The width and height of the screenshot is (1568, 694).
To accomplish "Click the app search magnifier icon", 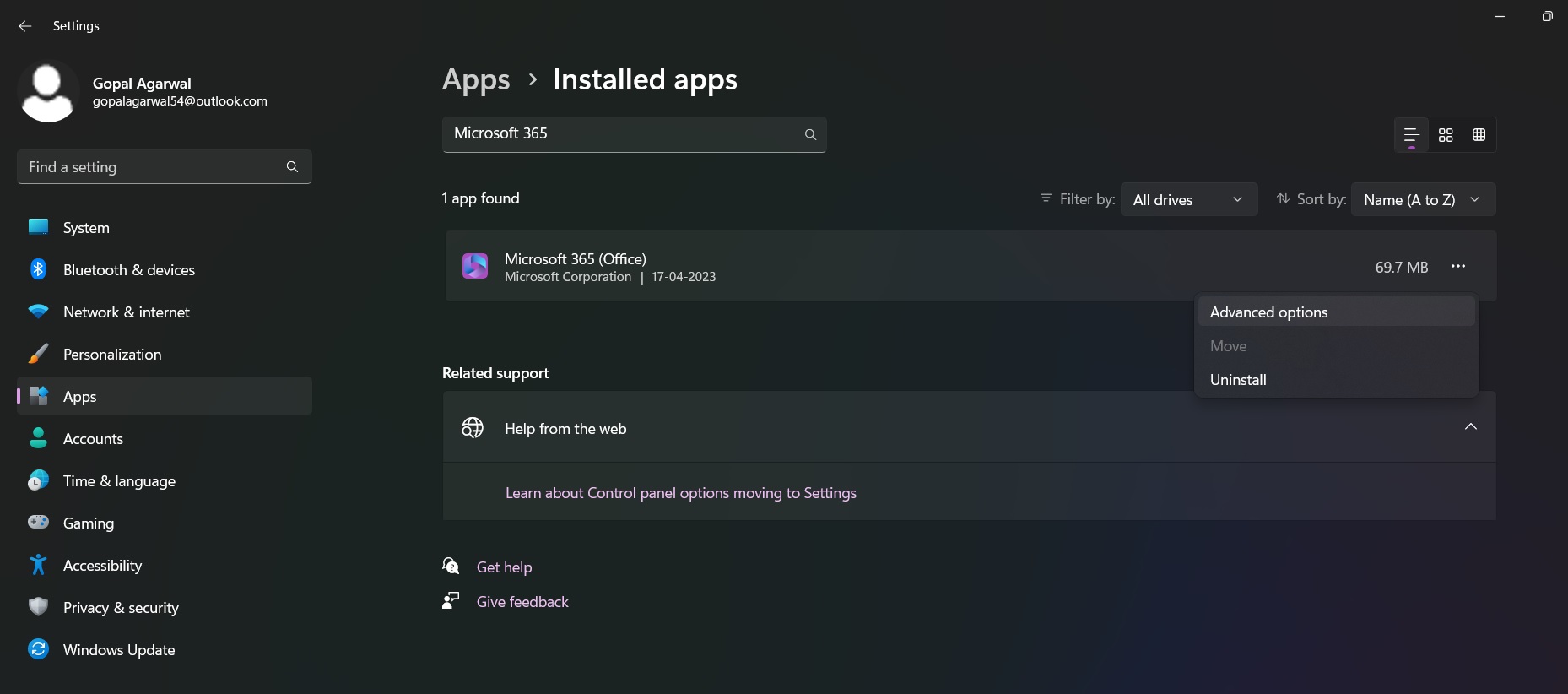I will 810,134.
